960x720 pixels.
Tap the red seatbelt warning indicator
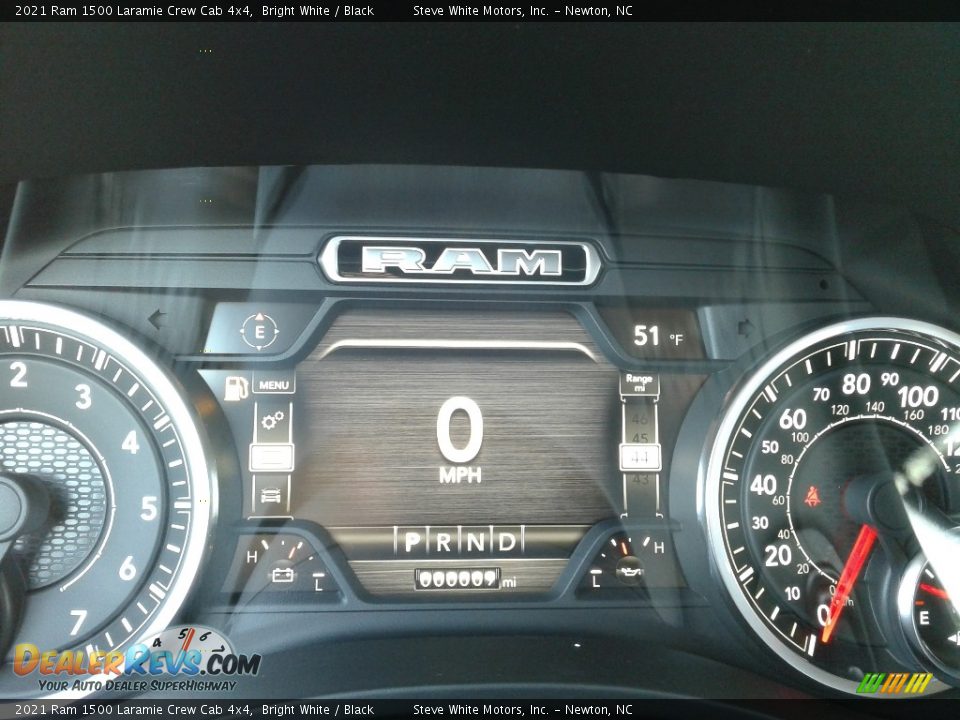coord(813,495)
